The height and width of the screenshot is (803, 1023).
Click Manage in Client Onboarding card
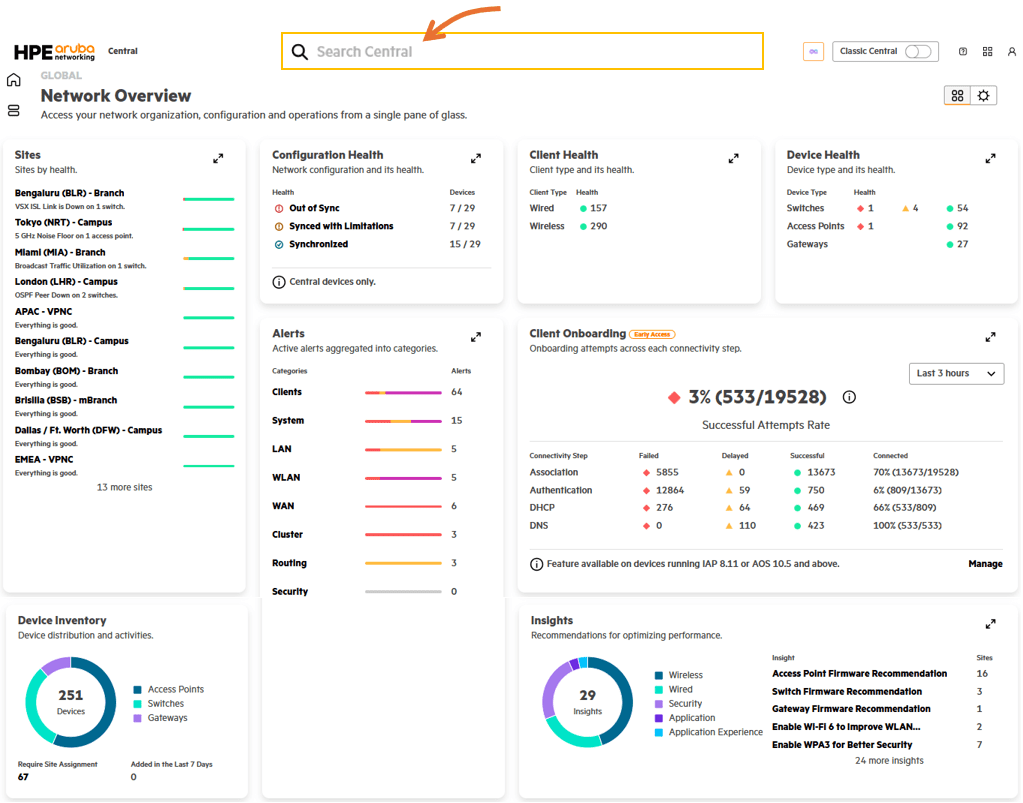(x=985, y=564)
